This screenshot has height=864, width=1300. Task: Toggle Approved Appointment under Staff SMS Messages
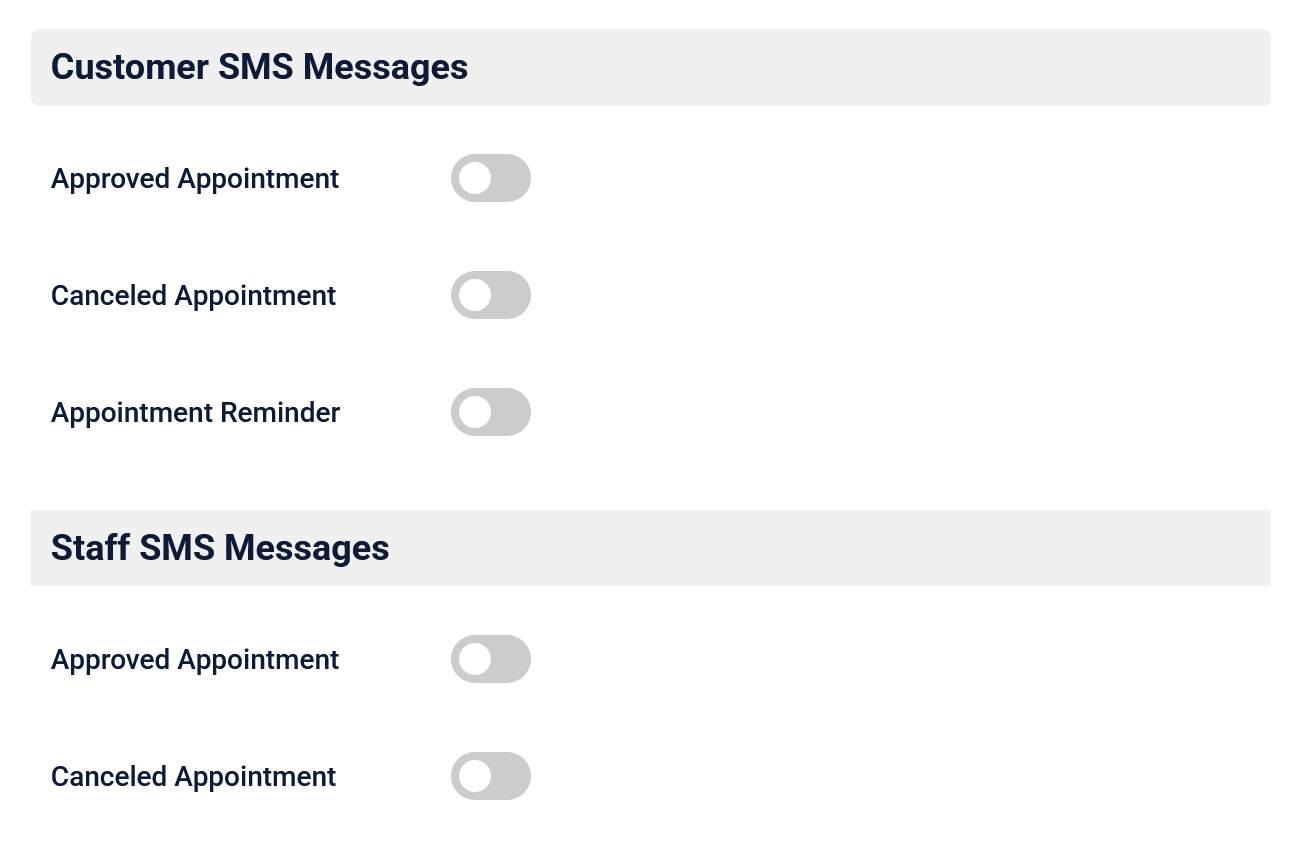tap(491, 659)
